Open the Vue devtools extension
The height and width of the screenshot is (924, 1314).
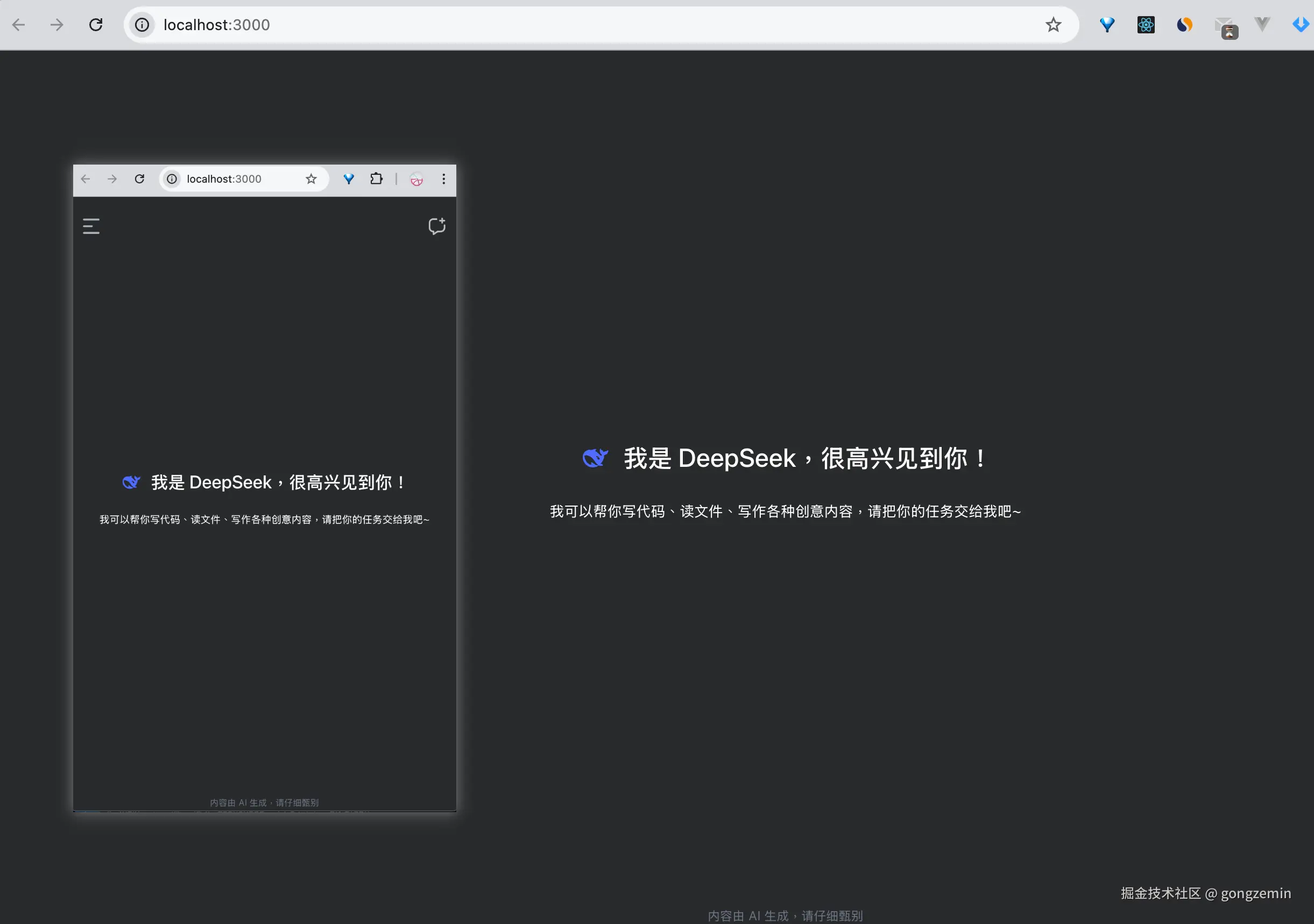tap(1261, 25)
